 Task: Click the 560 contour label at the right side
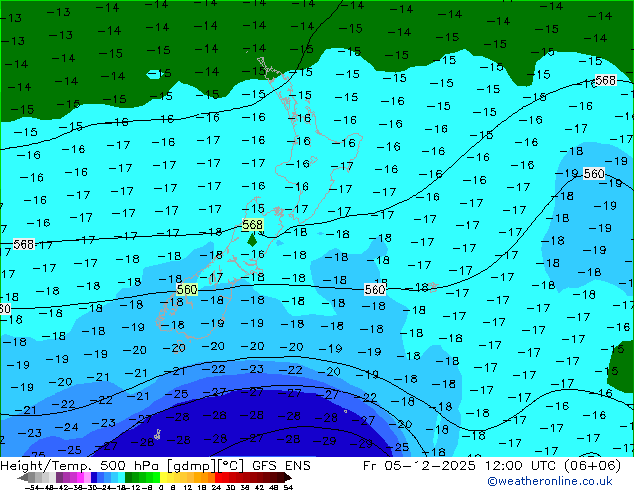(594, 173)
